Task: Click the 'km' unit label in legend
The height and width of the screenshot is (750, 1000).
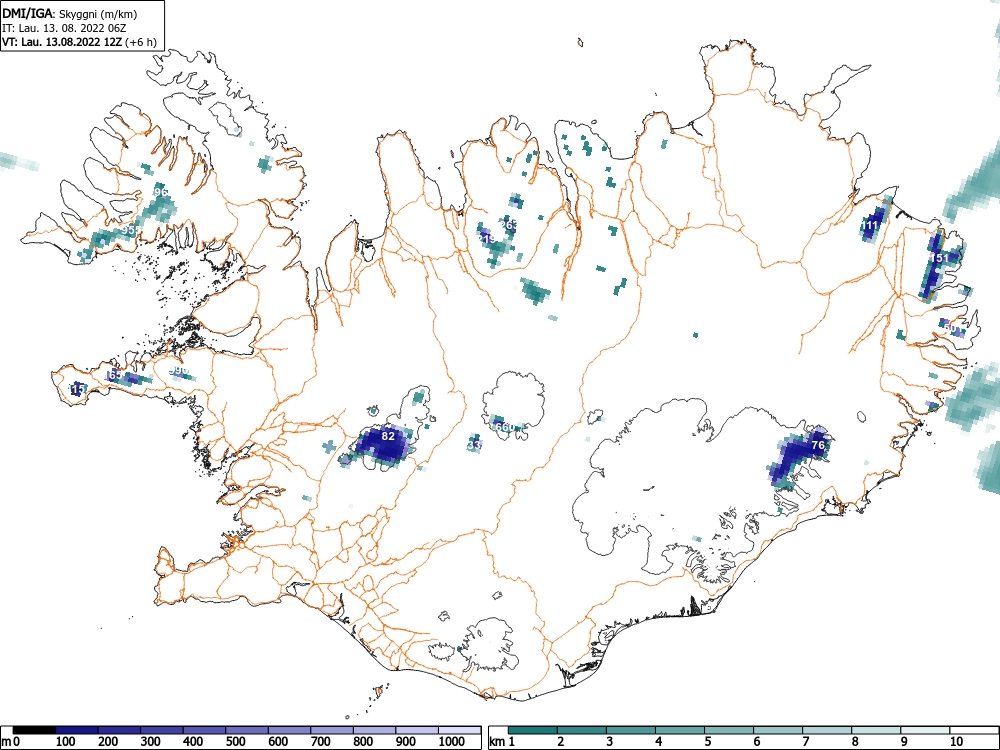Action: [x=498, y=742]
